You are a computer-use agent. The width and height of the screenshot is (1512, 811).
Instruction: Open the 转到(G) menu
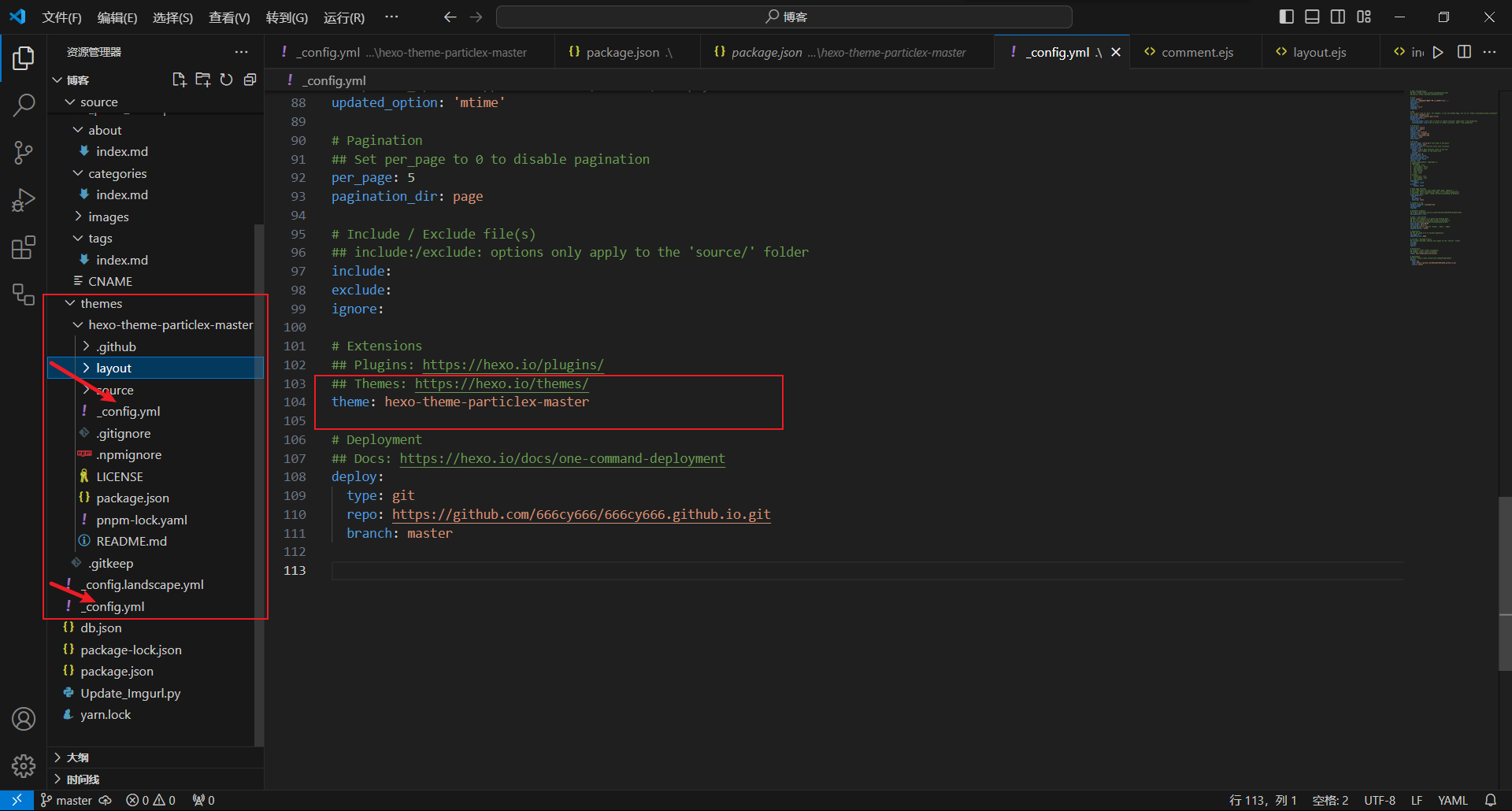[x=287, y=17]
